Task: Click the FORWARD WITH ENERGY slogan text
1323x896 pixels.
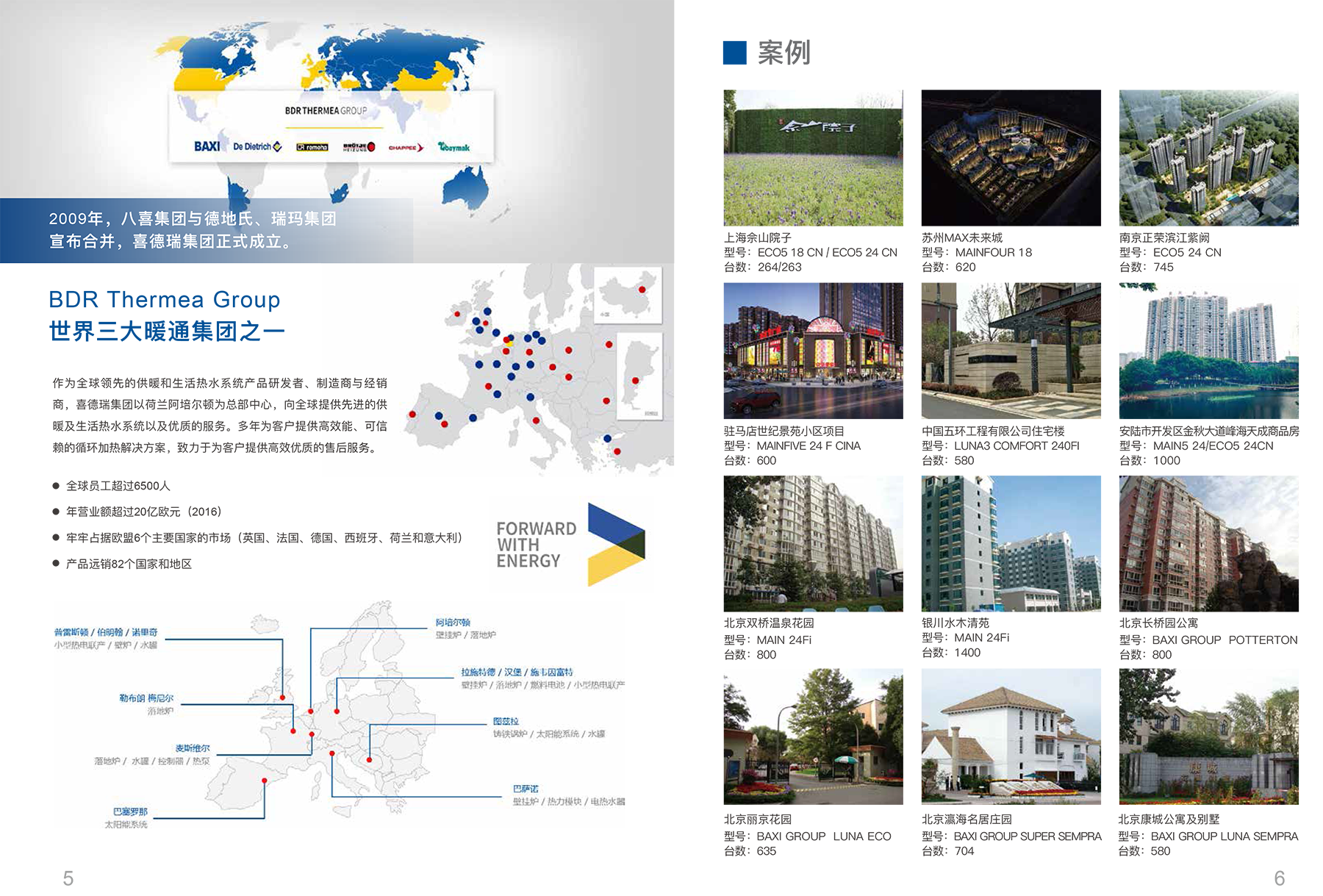Action: [537, 545]
